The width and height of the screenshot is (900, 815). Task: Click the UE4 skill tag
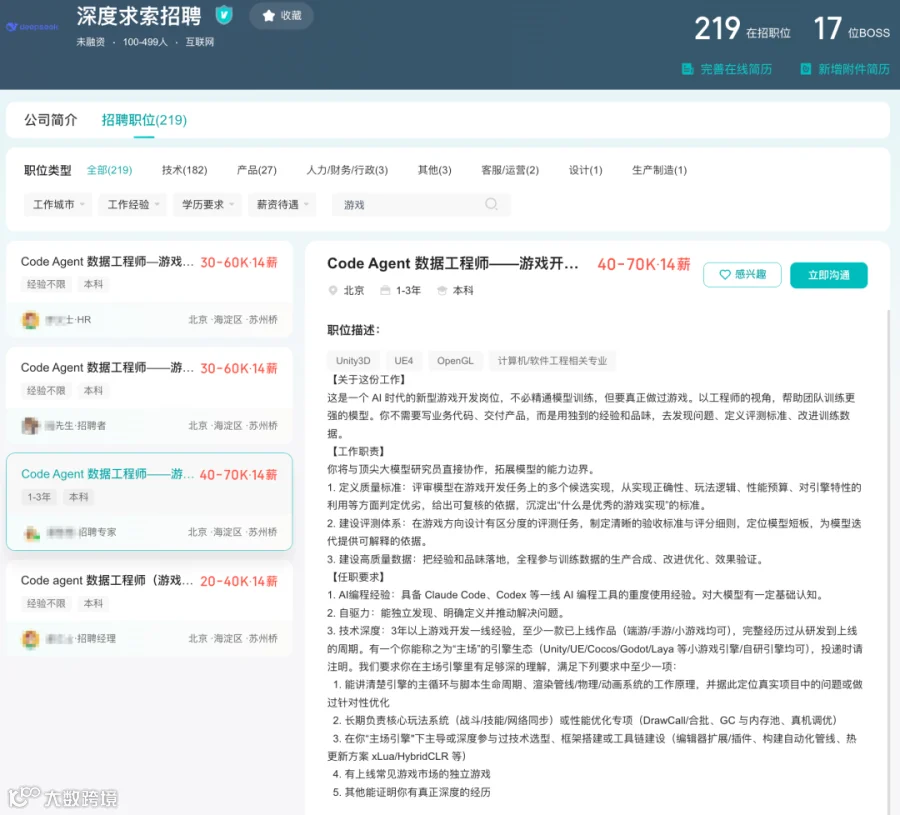pyautogui.click(x=404, y=360)
